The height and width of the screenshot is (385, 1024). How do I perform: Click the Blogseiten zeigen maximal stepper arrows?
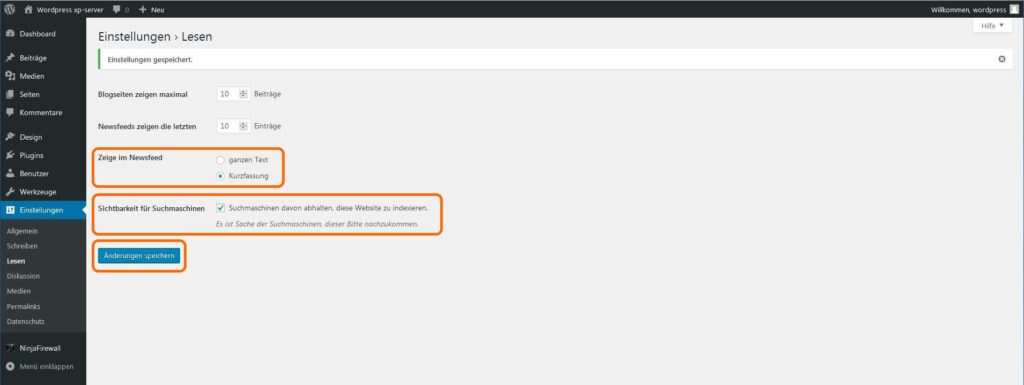click(x=244, y=94)
